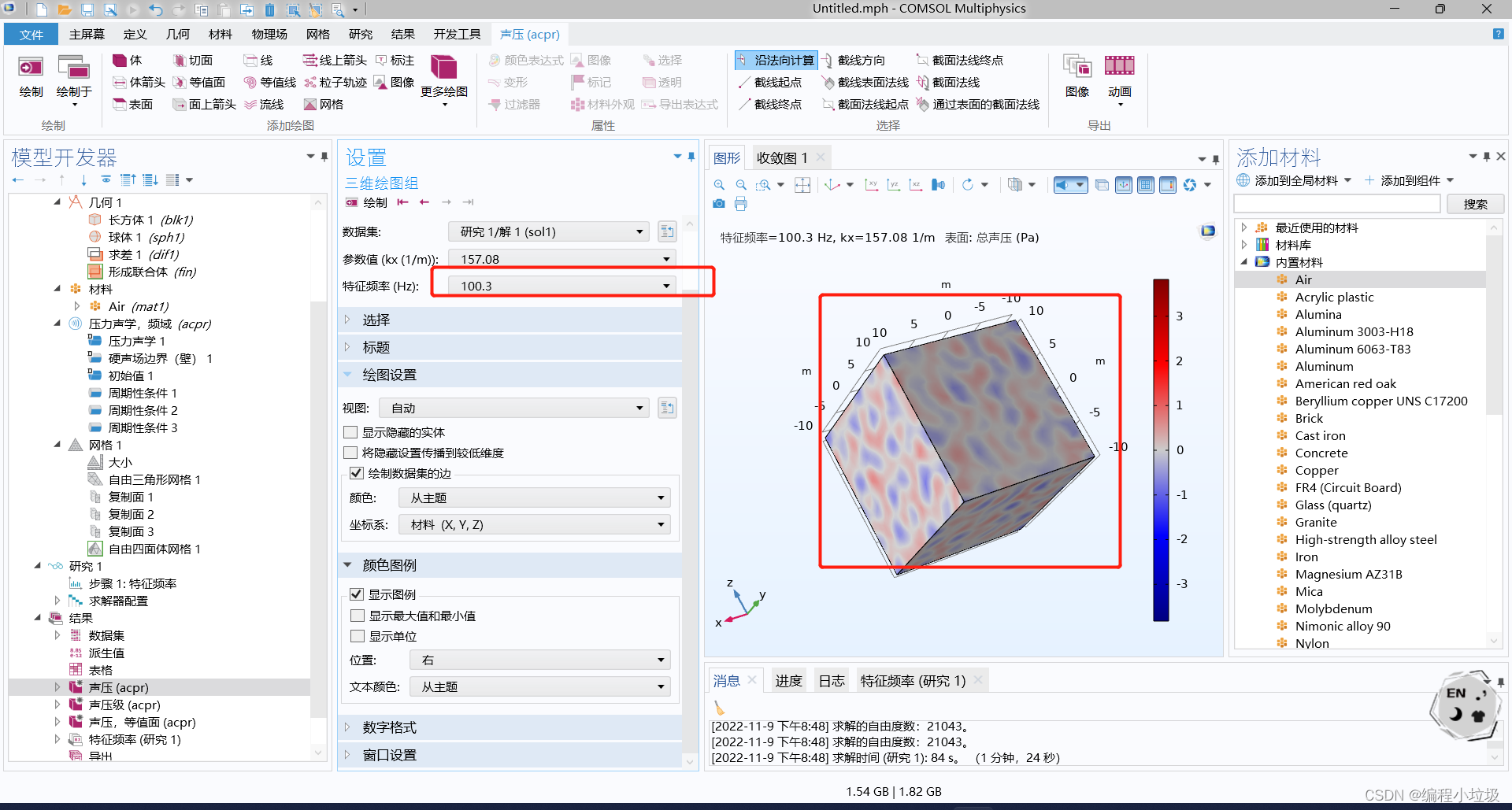Switch to the 物理场 ribbon tab
1512x810 pixels.
(269, 34)
